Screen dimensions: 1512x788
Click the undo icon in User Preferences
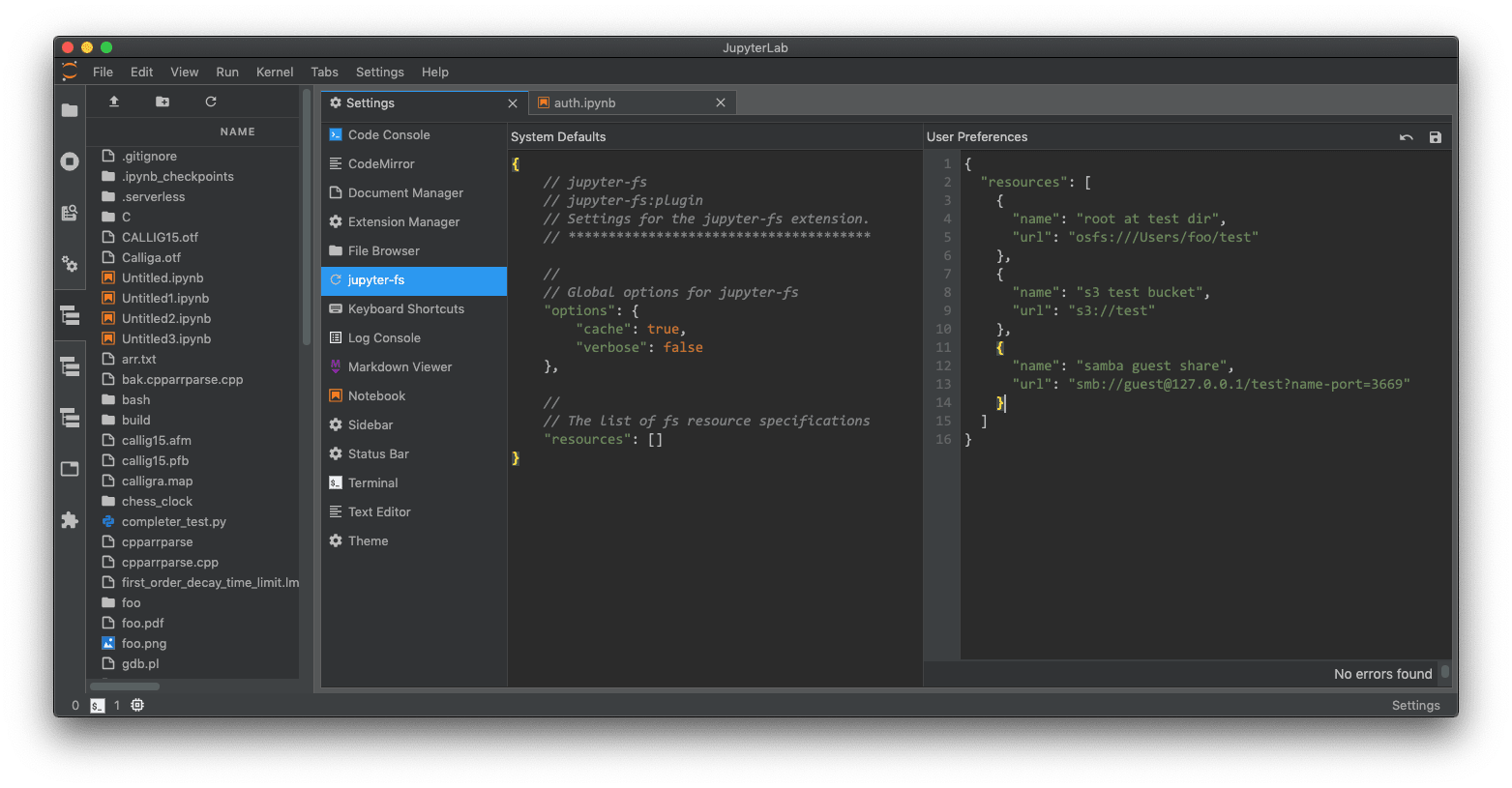(x=1406, y=137)
